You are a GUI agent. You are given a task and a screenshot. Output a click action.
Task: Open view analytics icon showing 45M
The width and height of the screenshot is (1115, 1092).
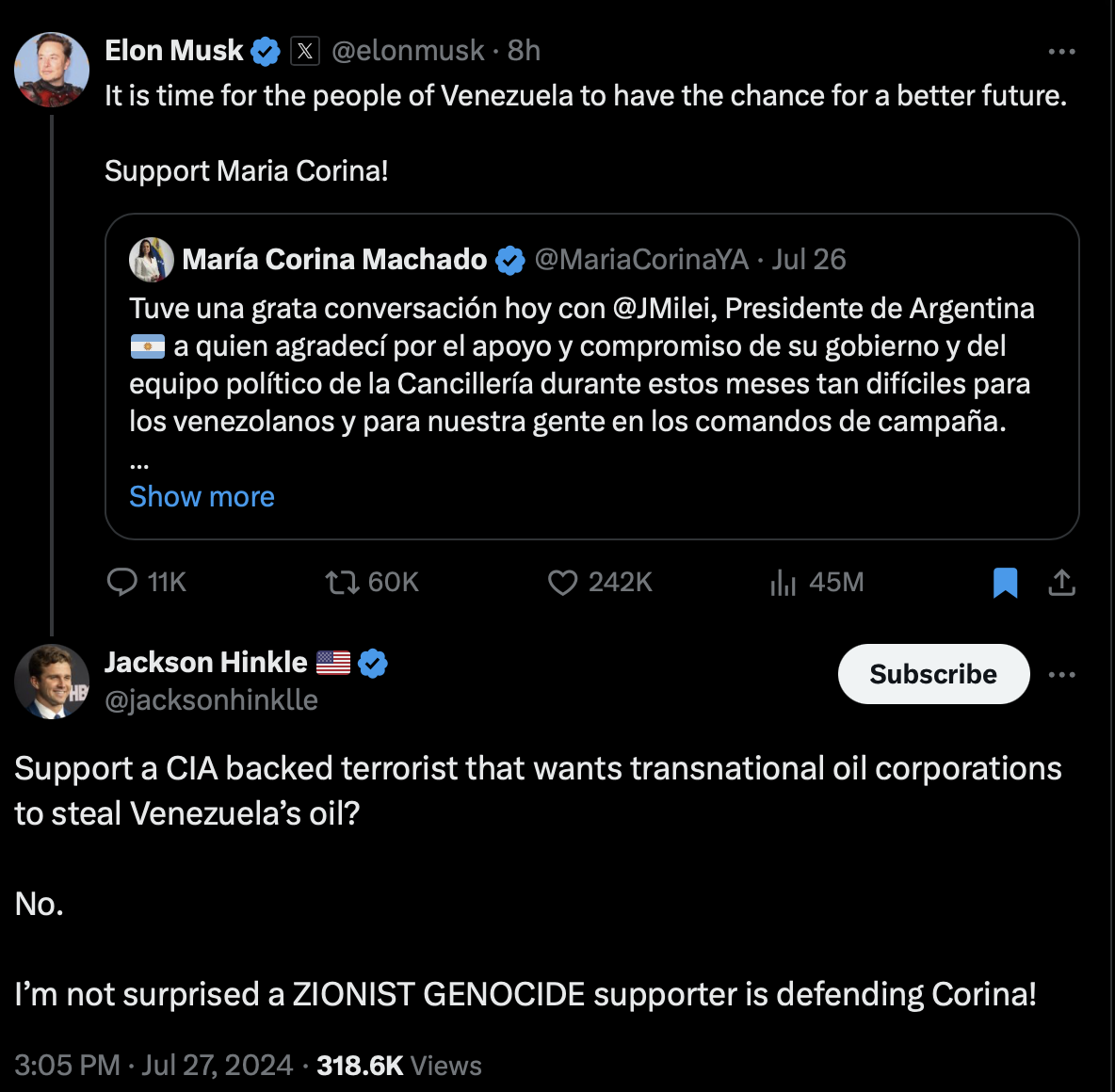(784, 583)
